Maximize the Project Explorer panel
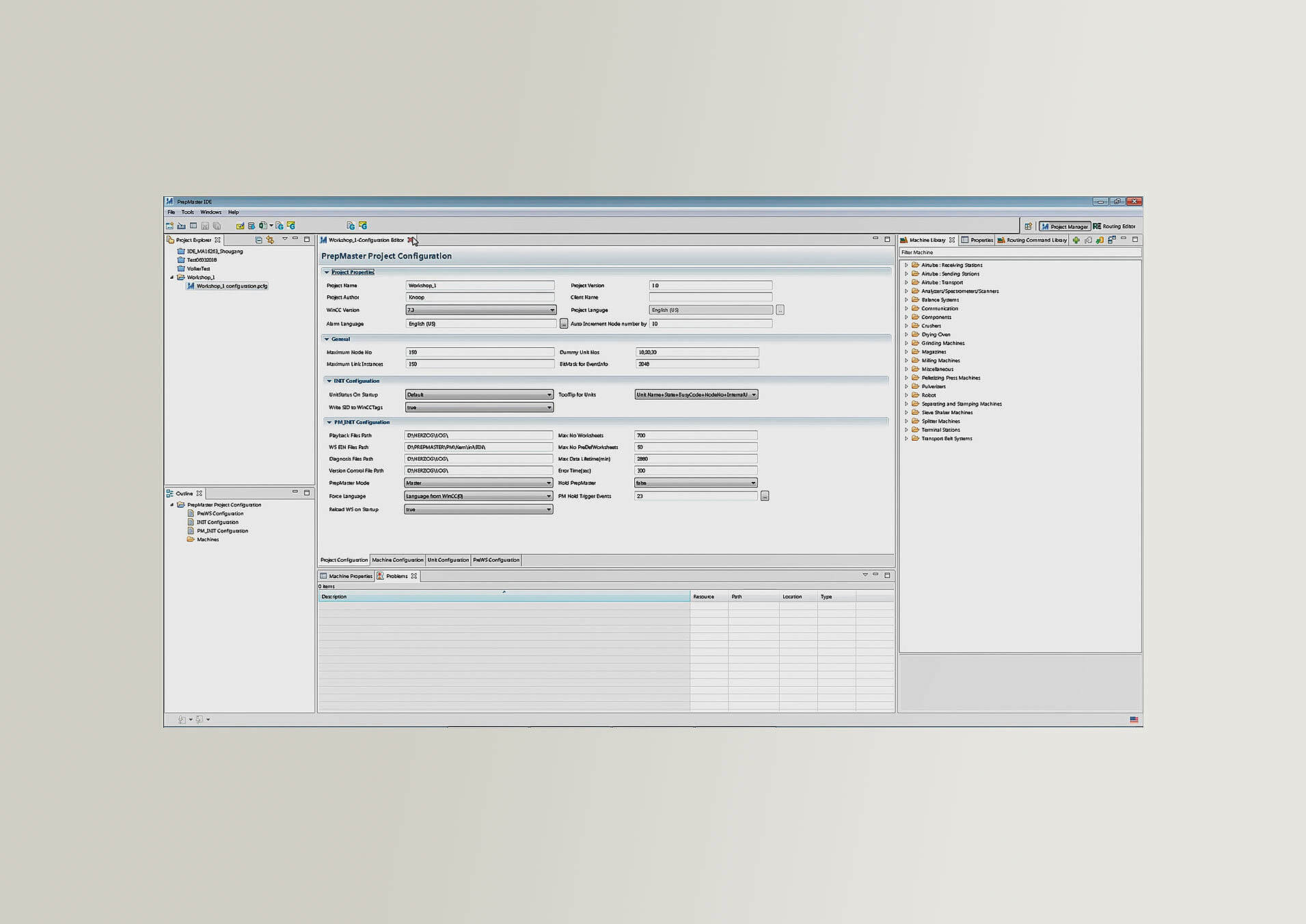The height and width of the screenshot is (924, 1306). (307, 239)
